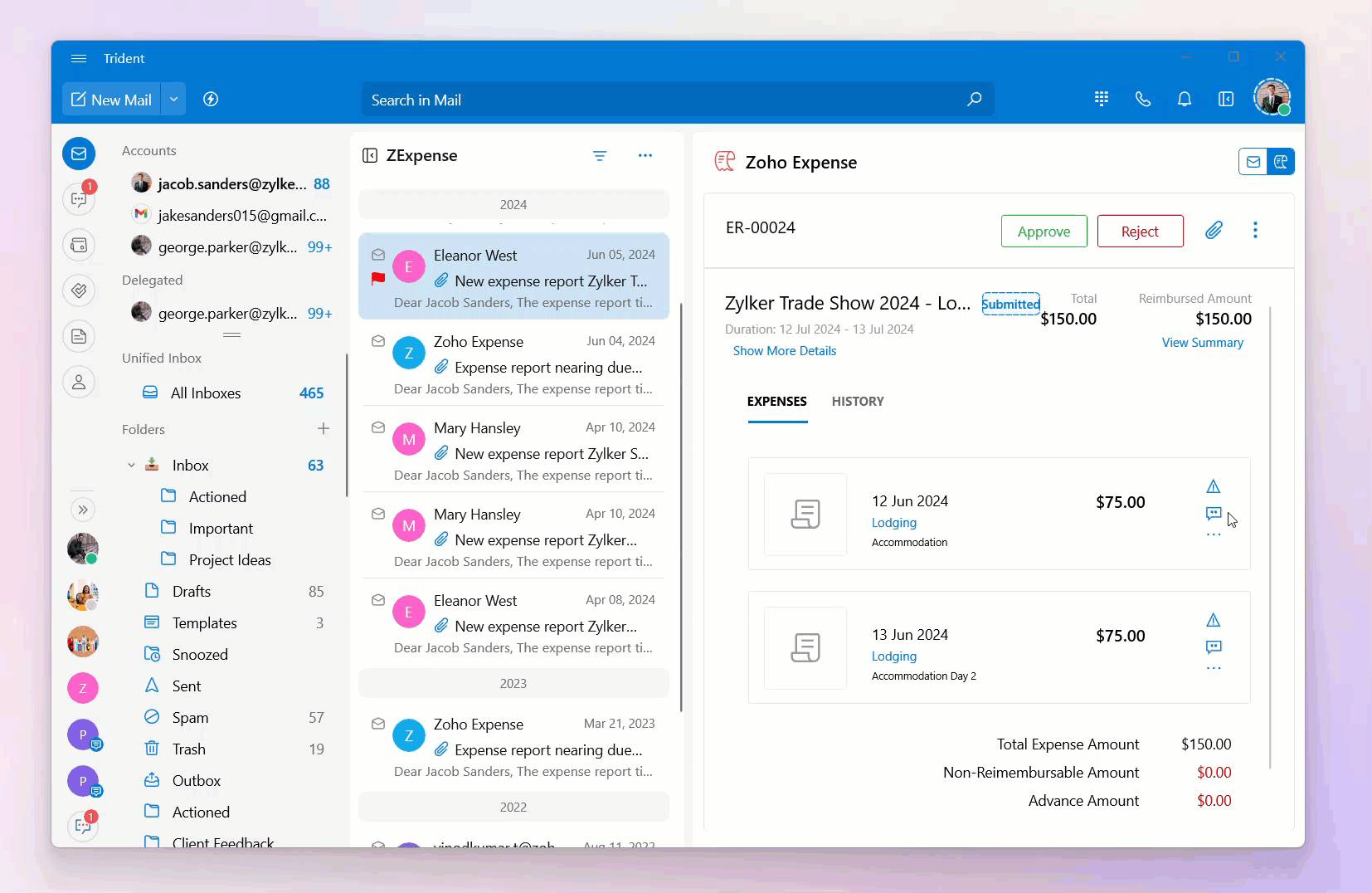Screen dimensions: 1372x893
Task: Open the phone call icon
Action: click(1143, 99)
